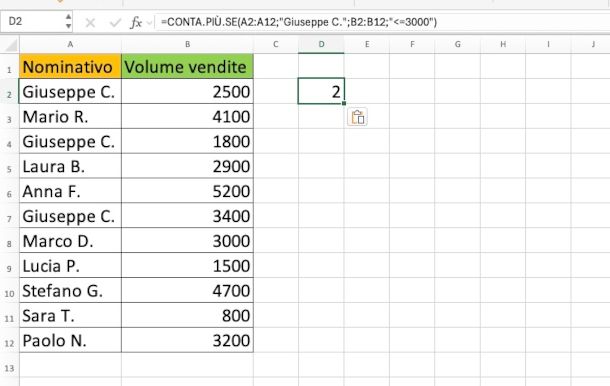Click the Name Box up arrow stepper
This screenshot has width=610, height=386.
(68, 17)
